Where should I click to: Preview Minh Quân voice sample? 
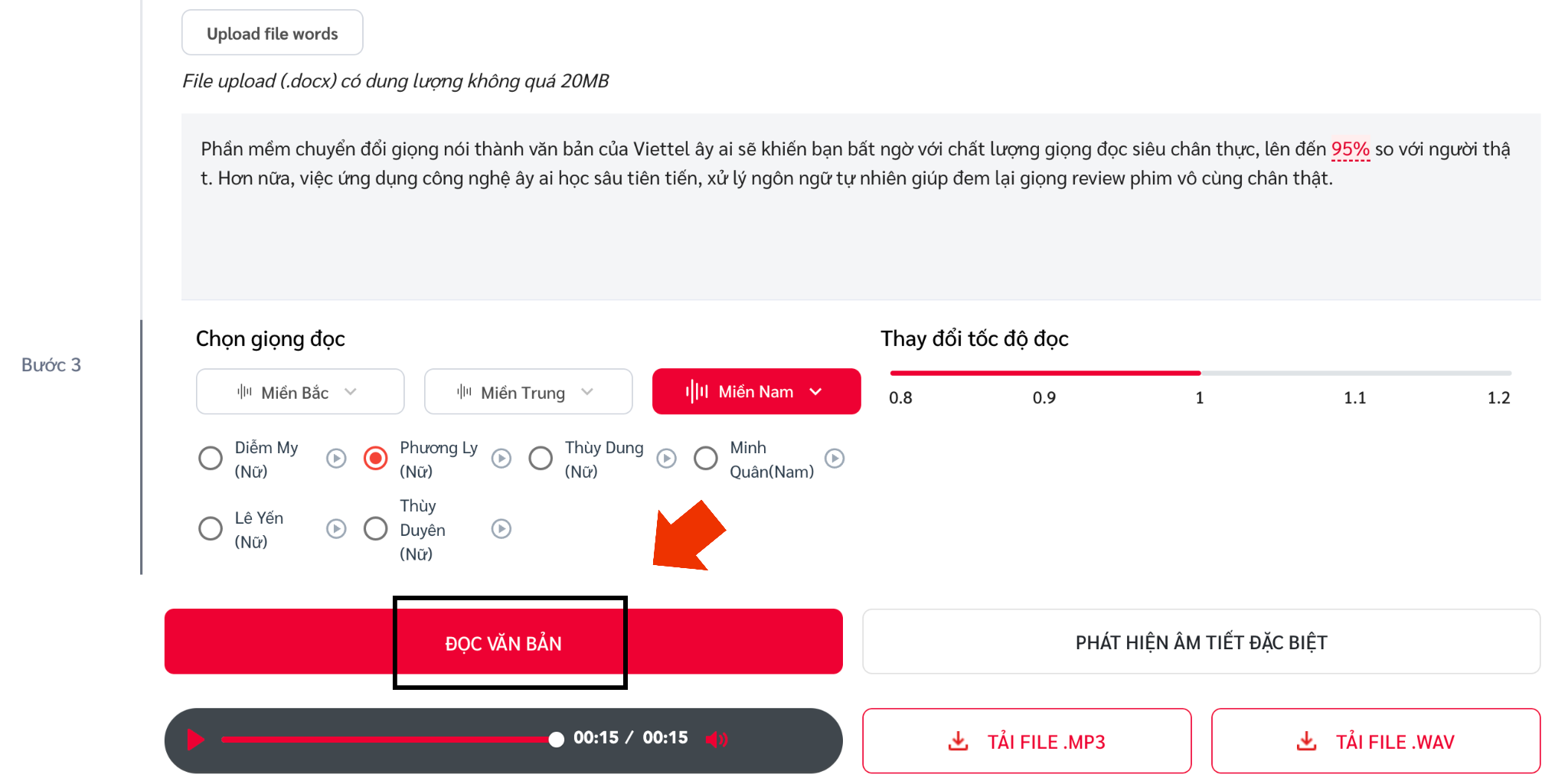(x=835, y=459)
